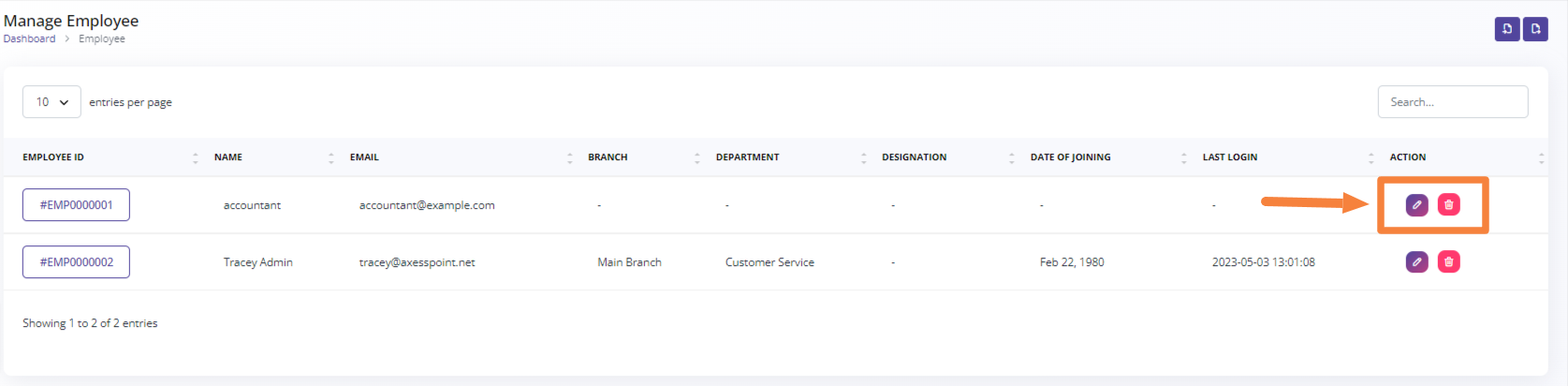Open the entries per page dropdown
Viewport: 1568px width, 386px height.
point(51,102)
